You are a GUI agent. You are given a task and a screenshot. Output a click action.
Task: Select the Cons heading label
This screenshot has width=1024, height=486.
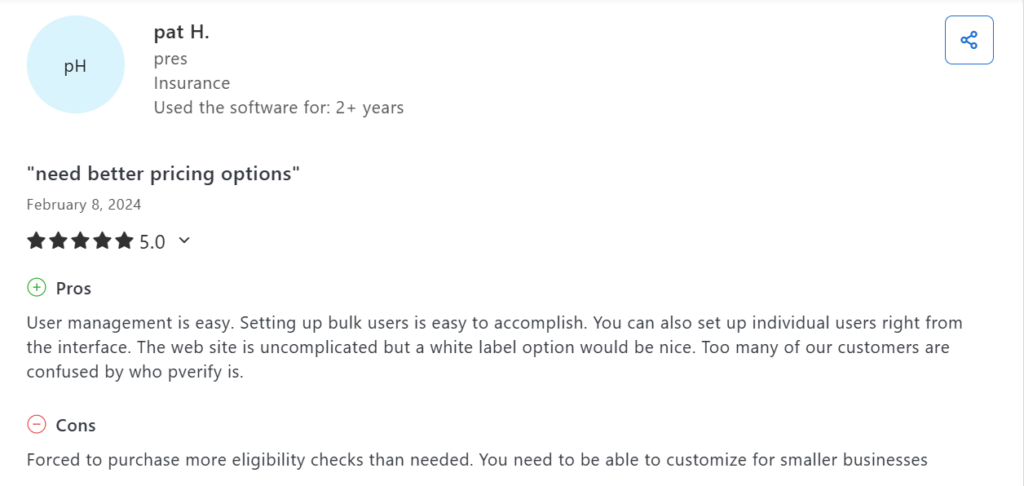click(x=76, y=425)
